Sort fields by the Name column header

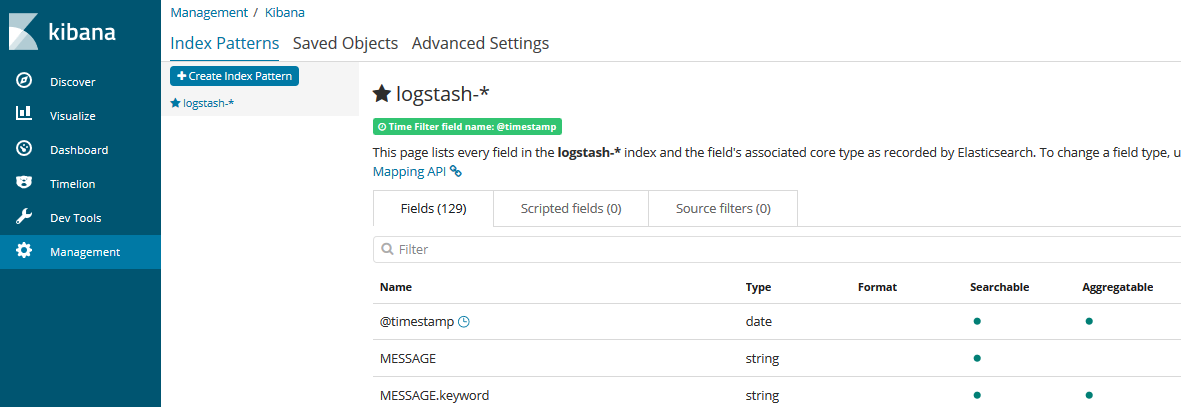point(396,287)
